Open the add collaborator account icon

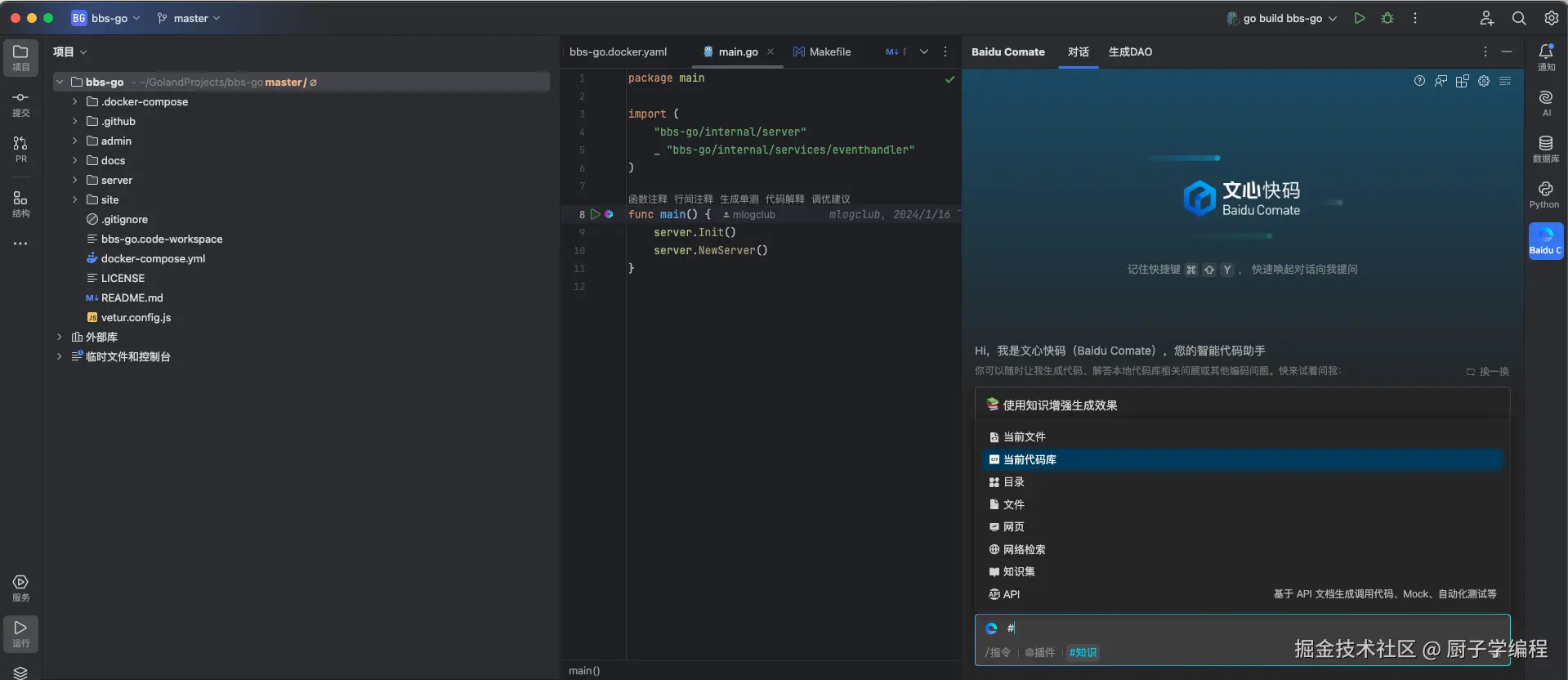click(x=1487, y=18)
